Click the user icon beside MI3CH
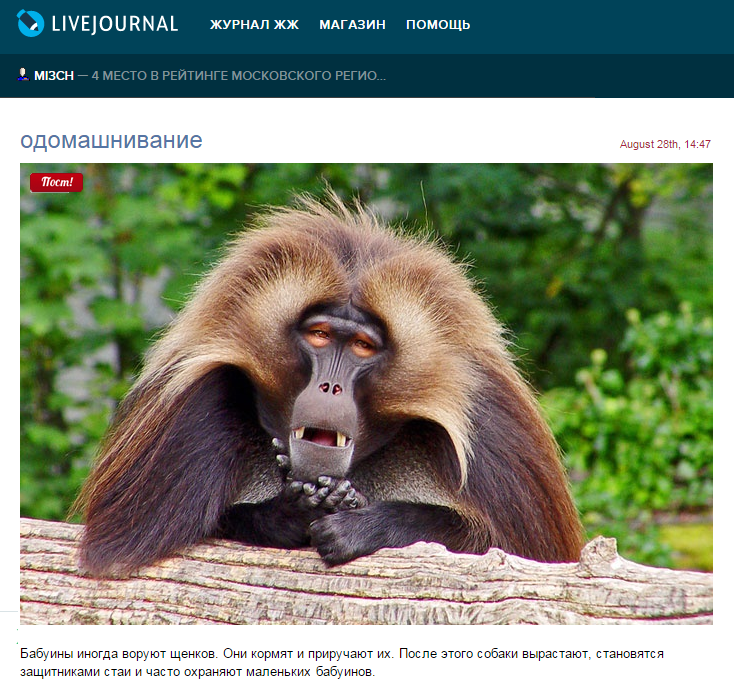Screen dimensions: 734x684 point(23,75)
